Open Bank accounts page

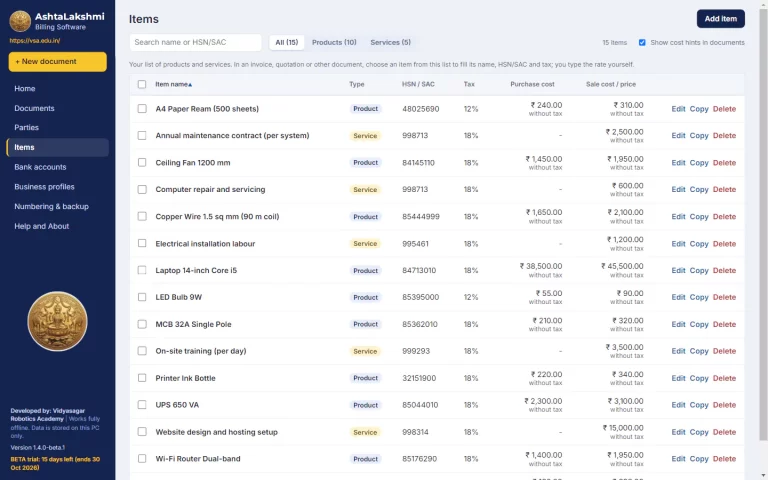[58, 167]
